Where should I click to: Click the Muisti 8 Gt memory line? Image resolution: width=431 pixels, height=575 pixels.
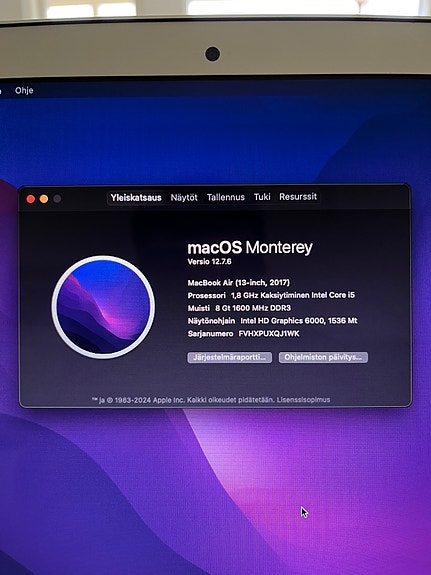tap(239, 308)
